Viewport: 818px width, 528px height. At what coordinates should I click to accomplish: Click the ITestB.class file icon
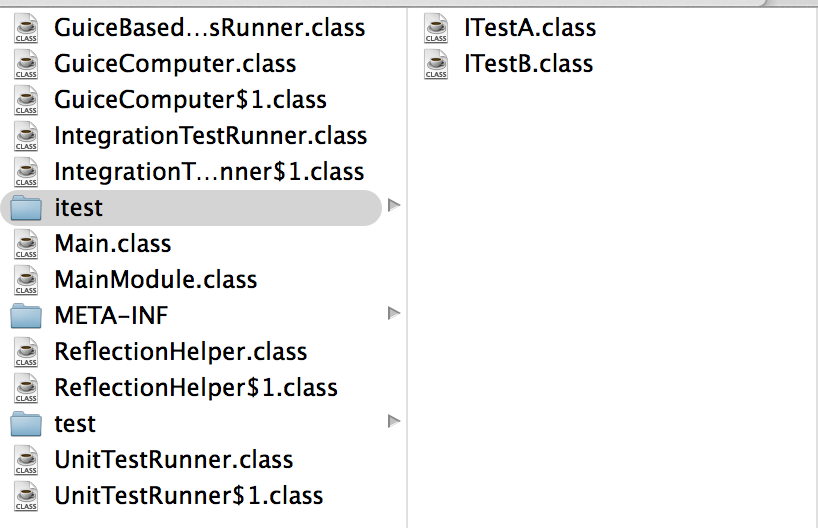point(436,64)
